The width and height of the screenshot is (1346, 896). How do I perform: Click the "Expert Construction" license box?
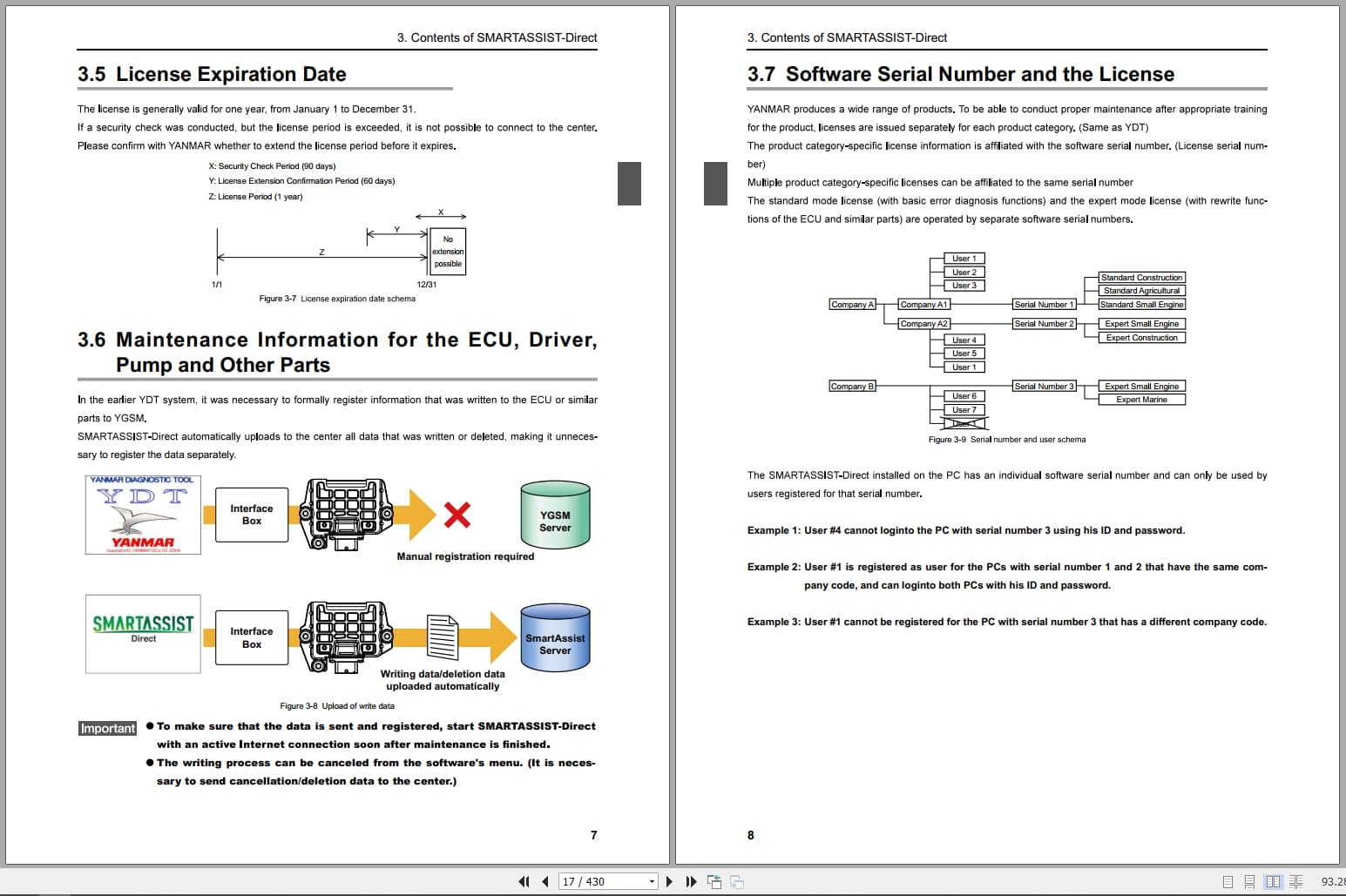(x=1142, y=338)
